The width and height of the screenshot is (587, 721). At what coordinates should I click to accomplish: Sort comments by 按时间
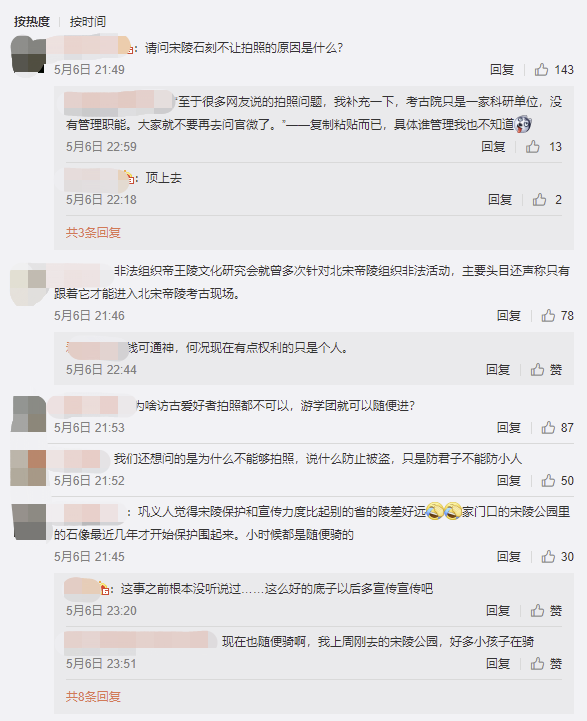point(88,22)
